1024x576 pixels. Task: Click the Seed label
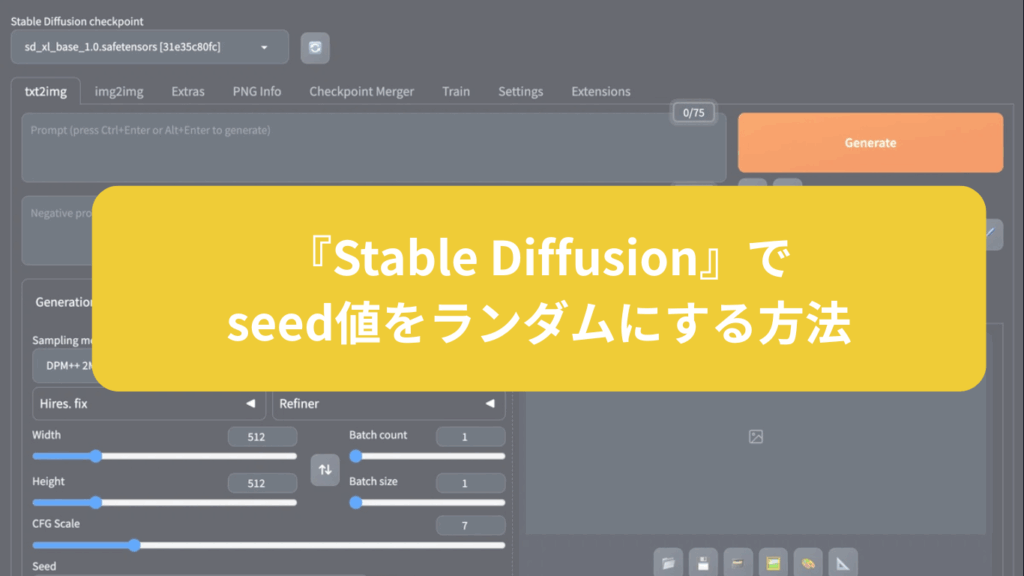click(44, 566)
